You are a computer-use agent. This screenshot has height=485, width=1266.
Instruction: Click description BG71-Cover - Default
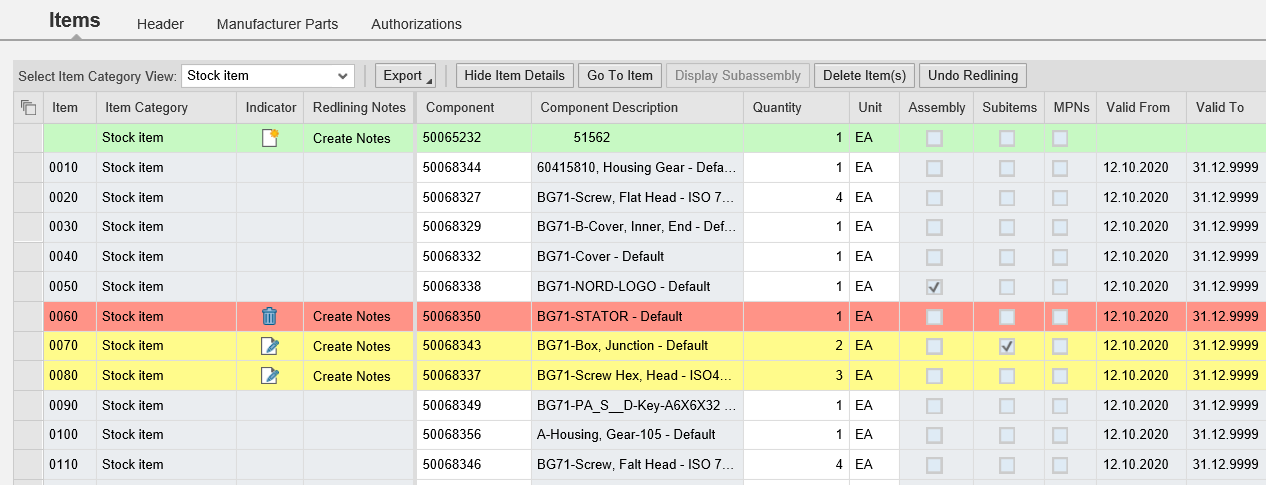[601, 257]
